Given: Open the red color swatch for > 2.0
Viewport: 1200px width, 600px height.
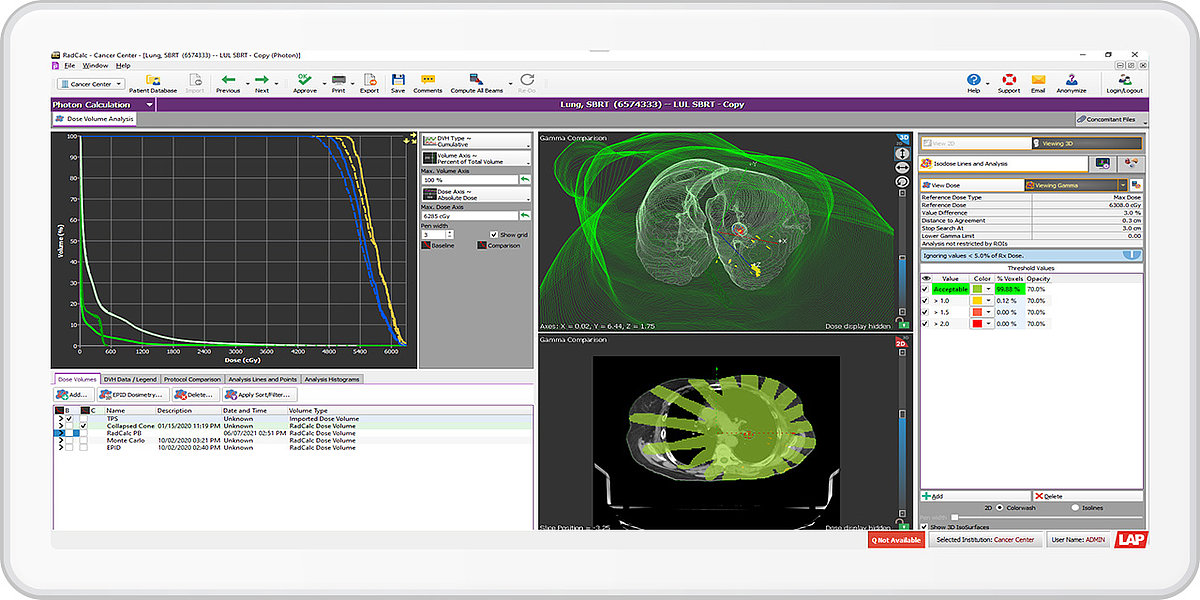Looking at the screenshot, I should (x=979, y=324).
